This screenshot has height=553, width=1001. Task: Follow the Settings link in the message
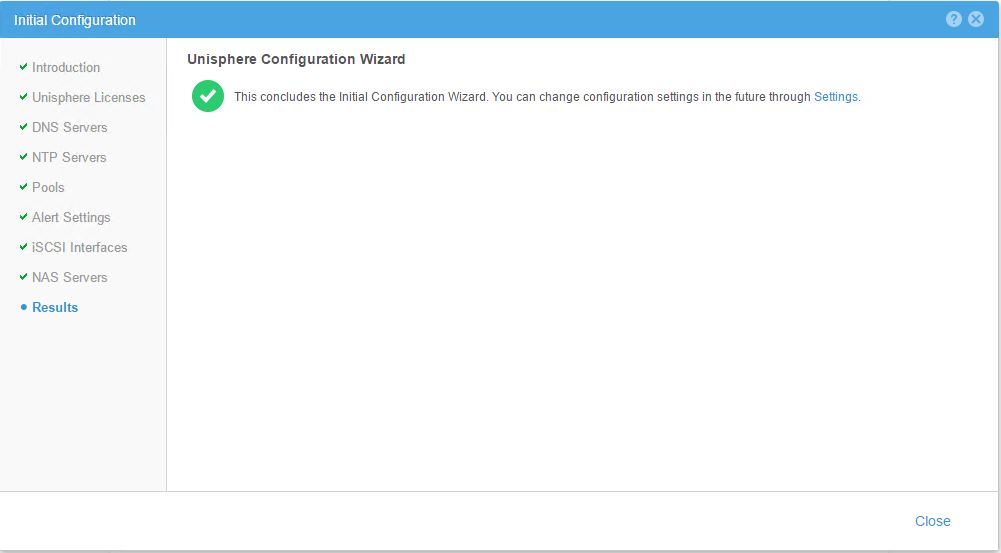pos(835,97)
